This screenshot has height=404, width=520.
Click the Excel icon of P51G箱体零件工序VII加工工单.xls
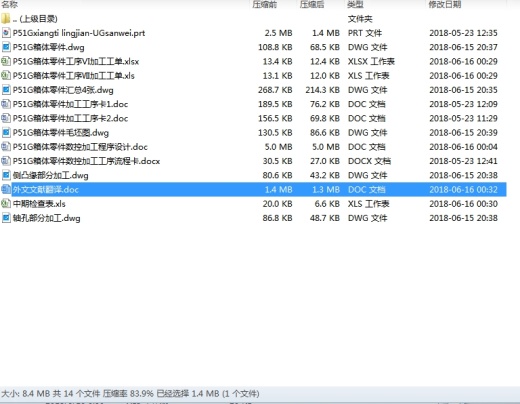coord(6,76)
